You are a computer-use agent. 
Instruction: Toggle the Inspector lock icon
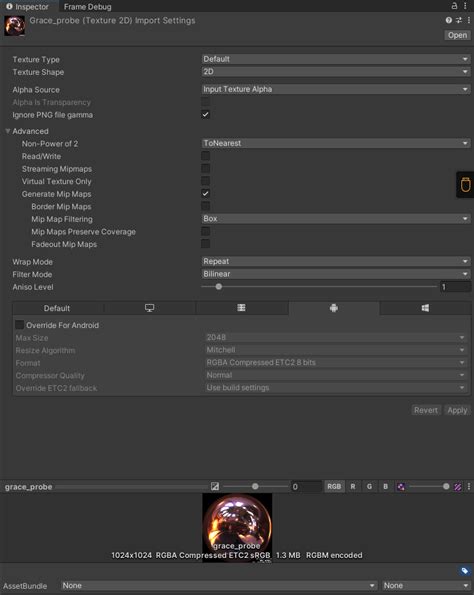454,6
